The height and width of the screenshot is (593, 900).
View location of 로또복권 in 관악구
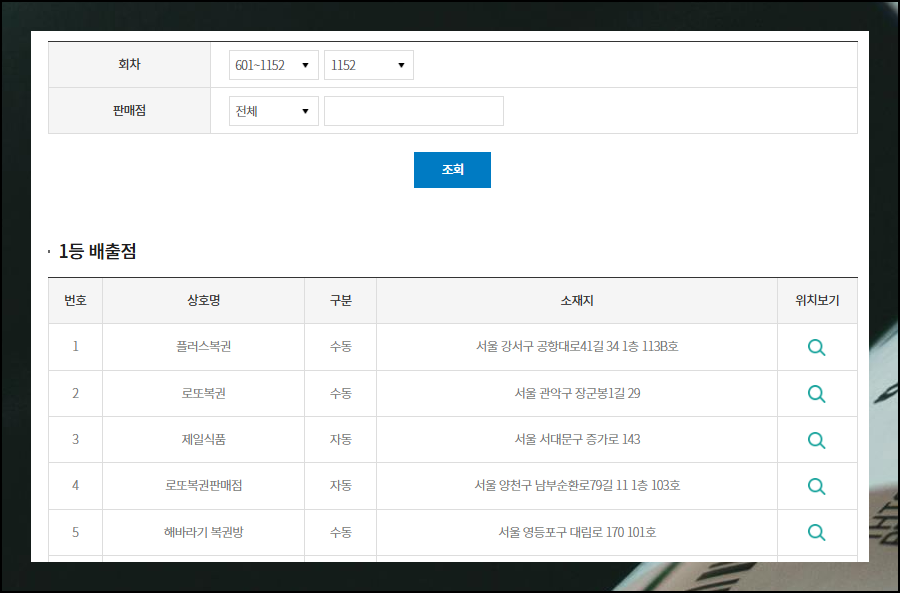[x=816, y=394]
